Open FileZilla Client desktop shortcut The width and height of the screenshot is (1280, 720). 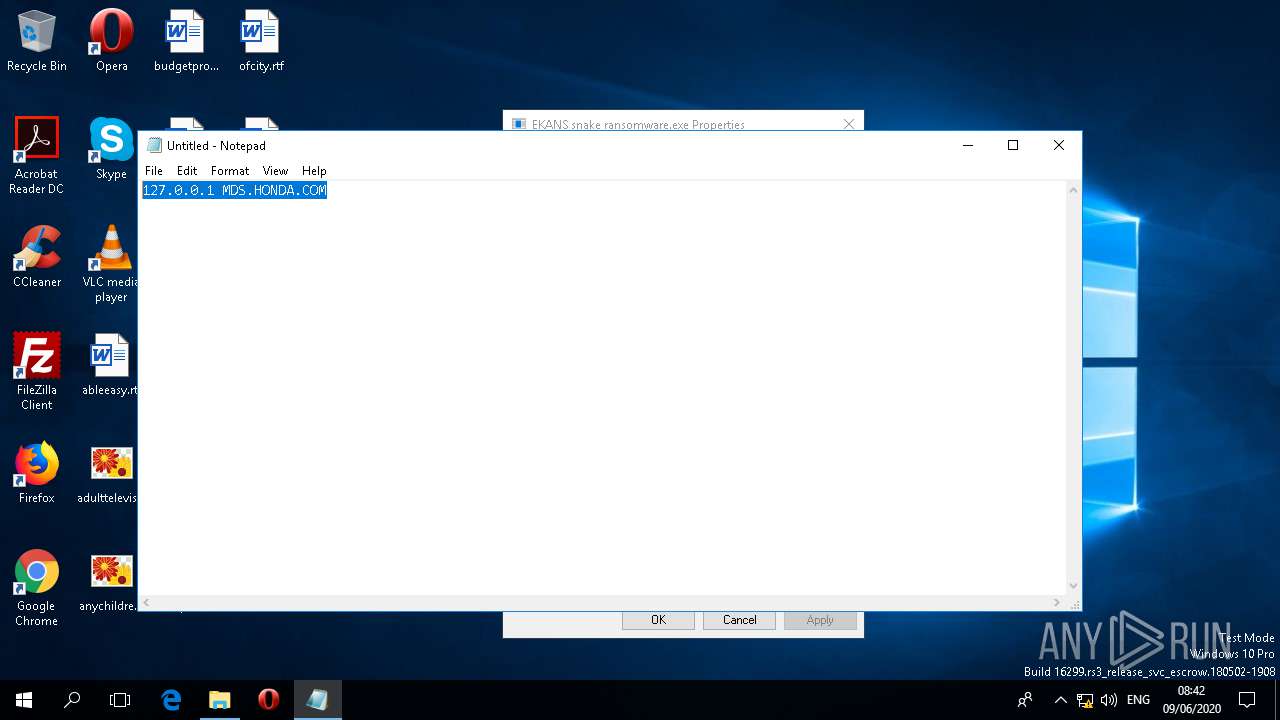coord(37,371)
